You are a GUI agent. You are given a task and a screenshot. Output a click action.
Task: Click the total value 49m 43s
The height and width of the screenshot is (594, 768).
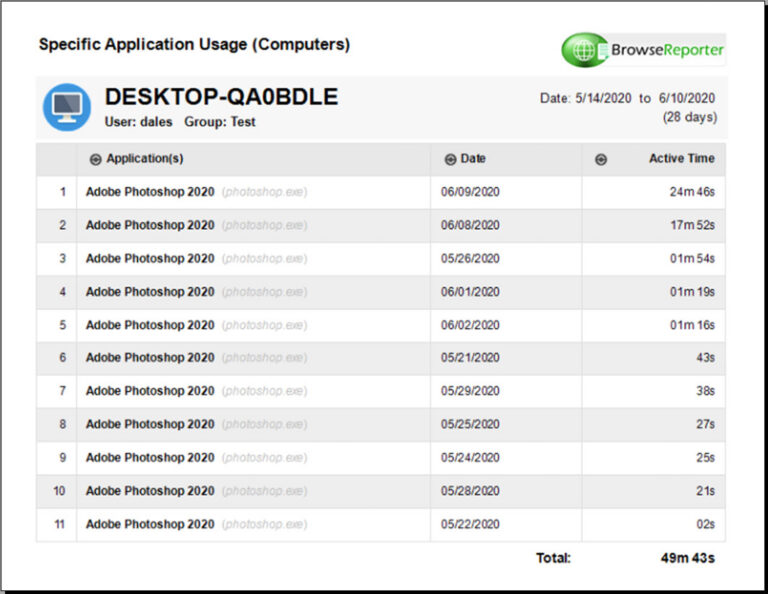688,558
